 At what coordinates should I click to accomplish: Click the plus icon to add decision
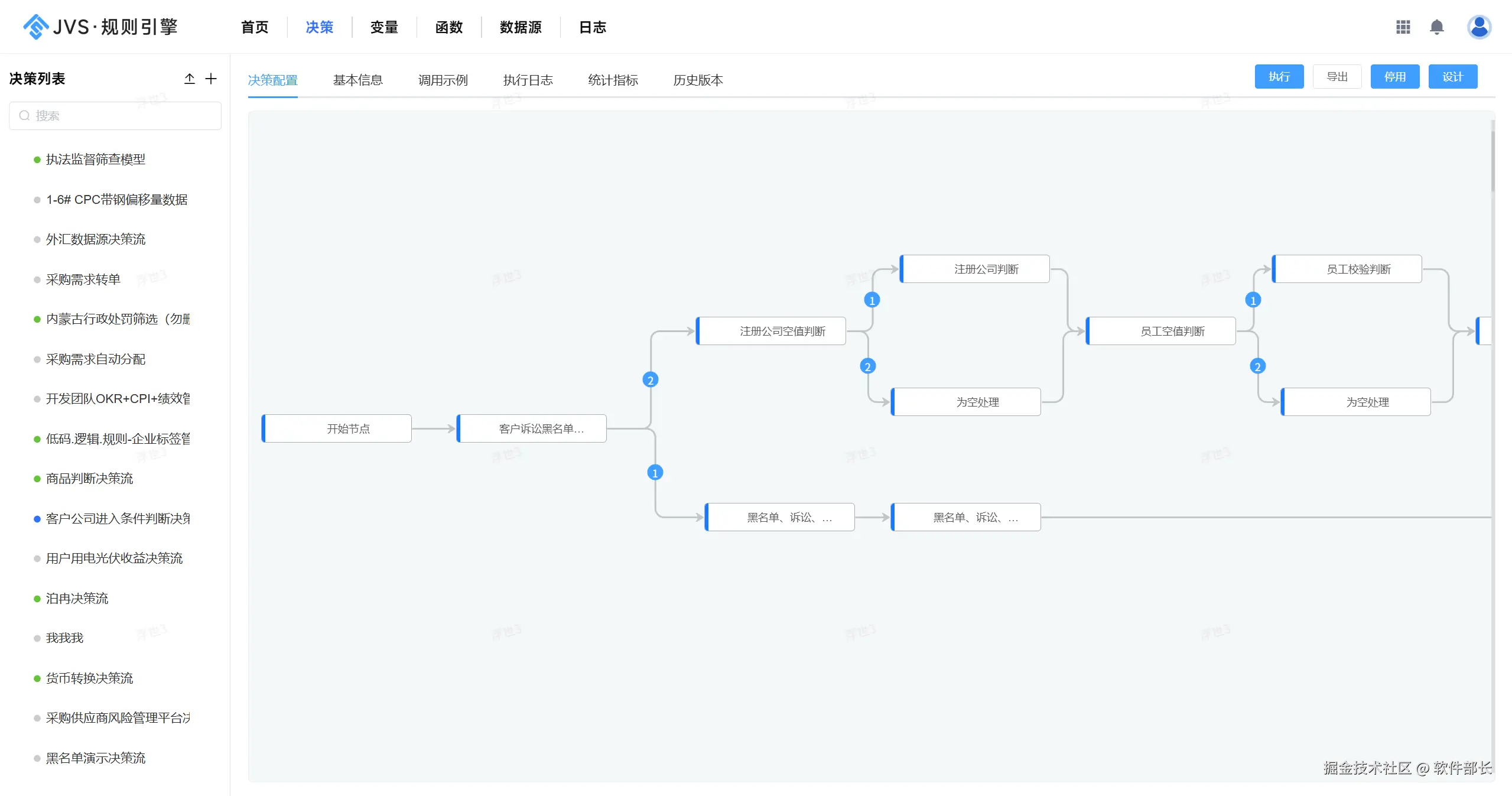click(211, 79)
